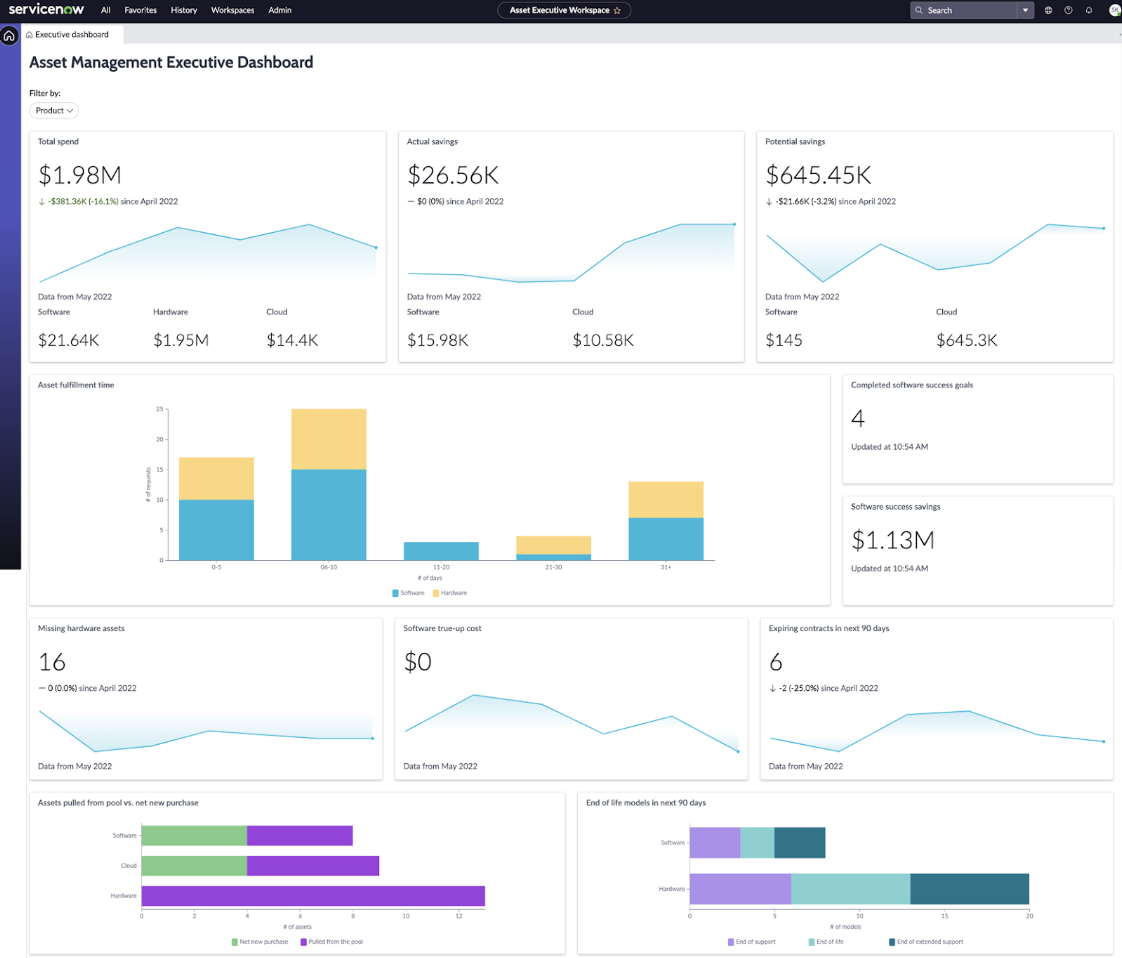Open the Workspaces menu
The image size is (1122, 958).
(233, 10)
